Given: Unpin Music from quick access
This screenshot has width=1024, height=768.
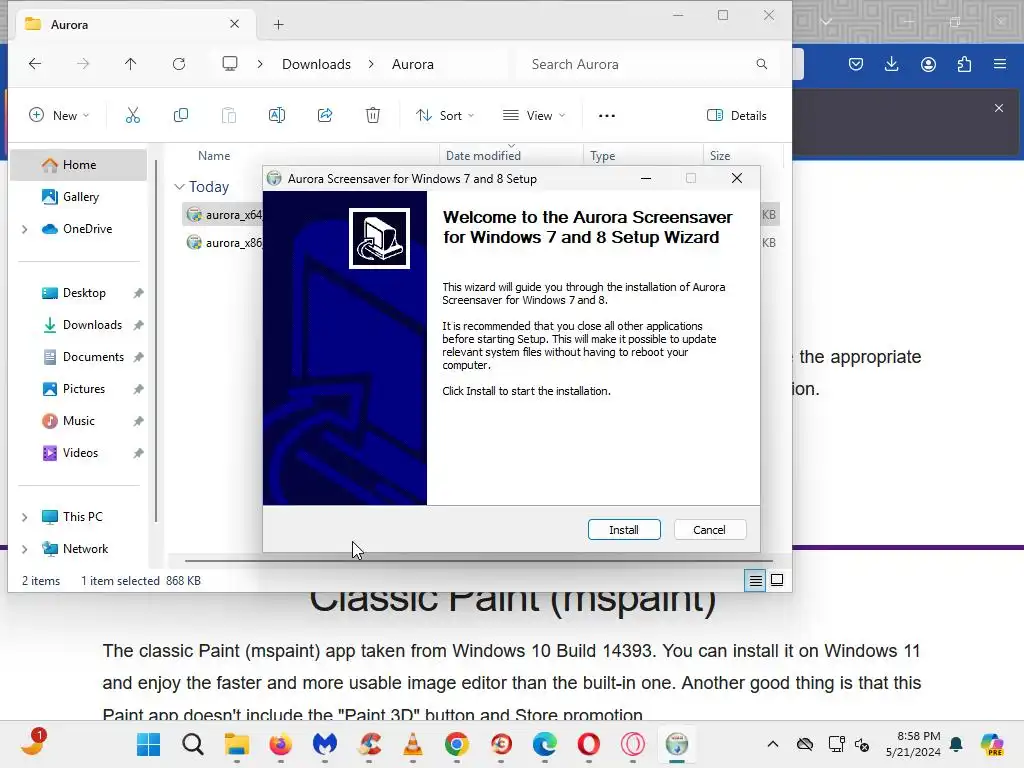Looking at the screenshot, I should (x=138, y=421).
